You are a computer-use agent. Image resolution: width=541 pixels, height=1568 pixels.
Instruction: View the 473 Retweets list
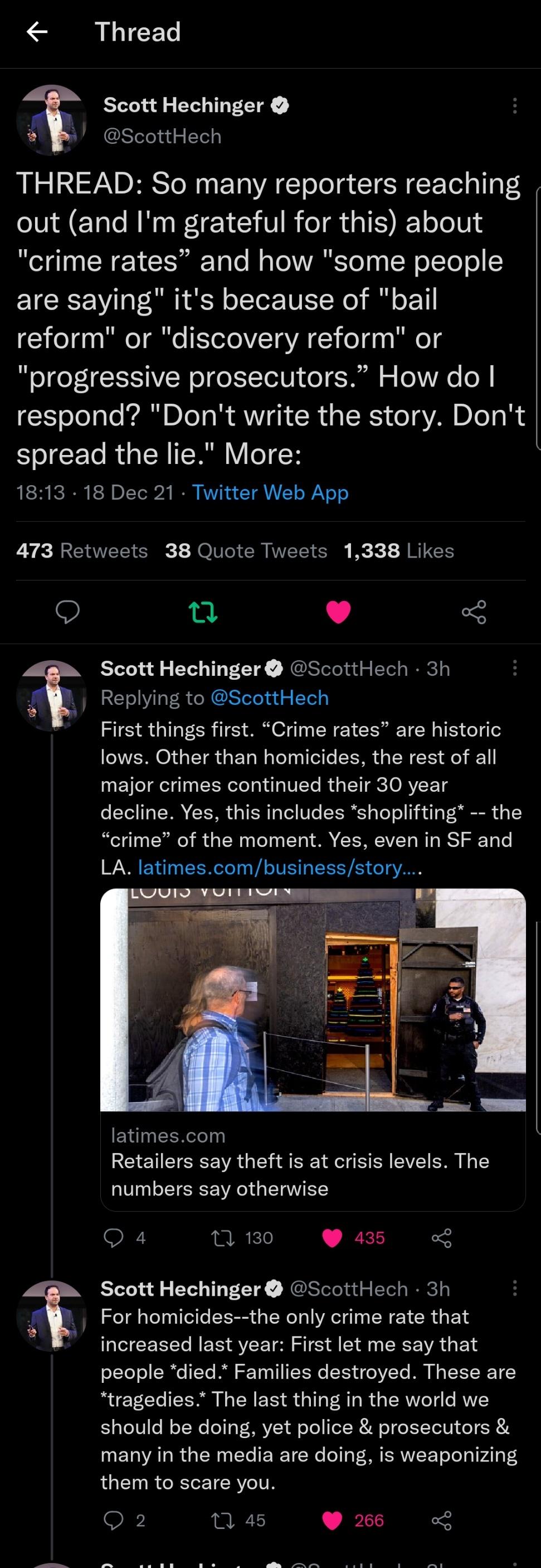82,551
